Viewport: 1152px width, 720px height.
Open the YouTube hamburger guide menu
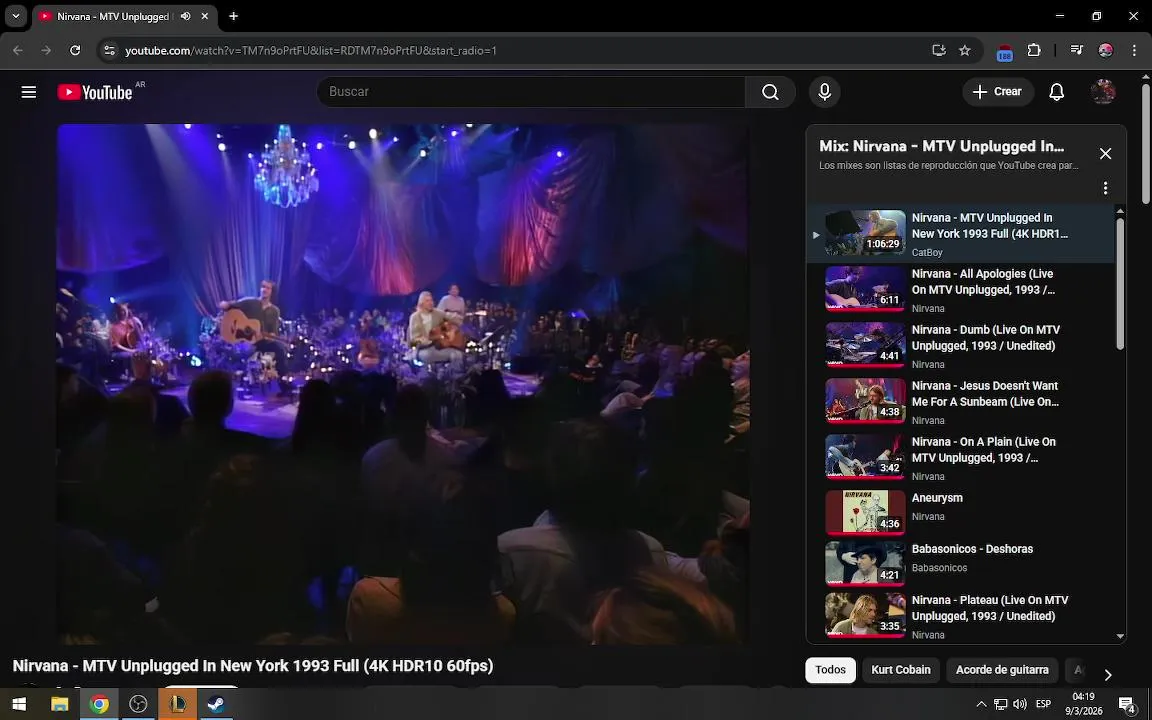pyautogui.click(x=29, y=92)
